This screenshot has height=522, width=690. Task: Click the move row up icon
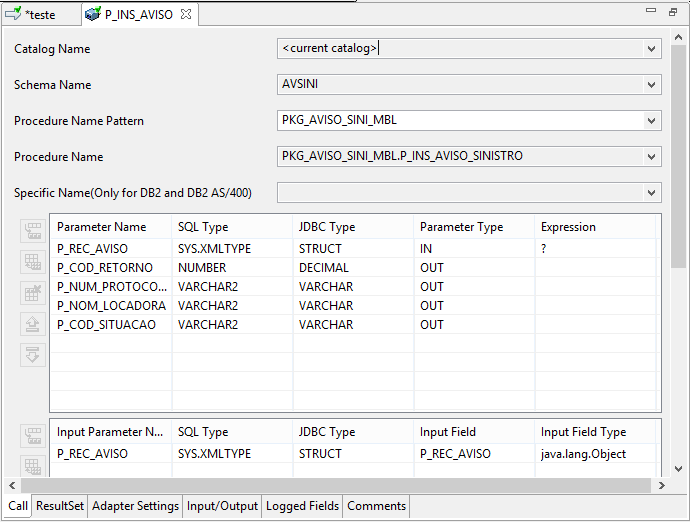[x=33, y=324]
